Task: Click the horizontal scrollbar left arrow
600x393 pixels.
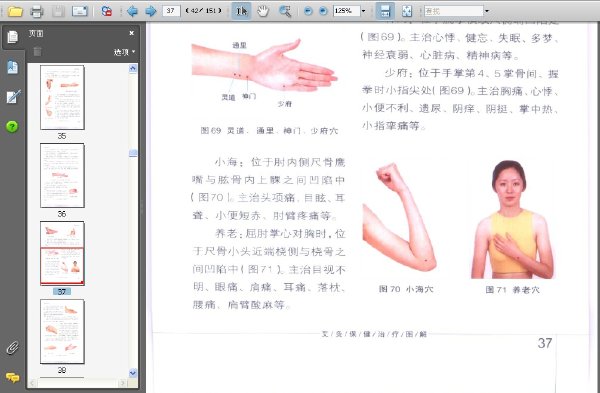Action: pyautogui.click(x=33, y=383)
